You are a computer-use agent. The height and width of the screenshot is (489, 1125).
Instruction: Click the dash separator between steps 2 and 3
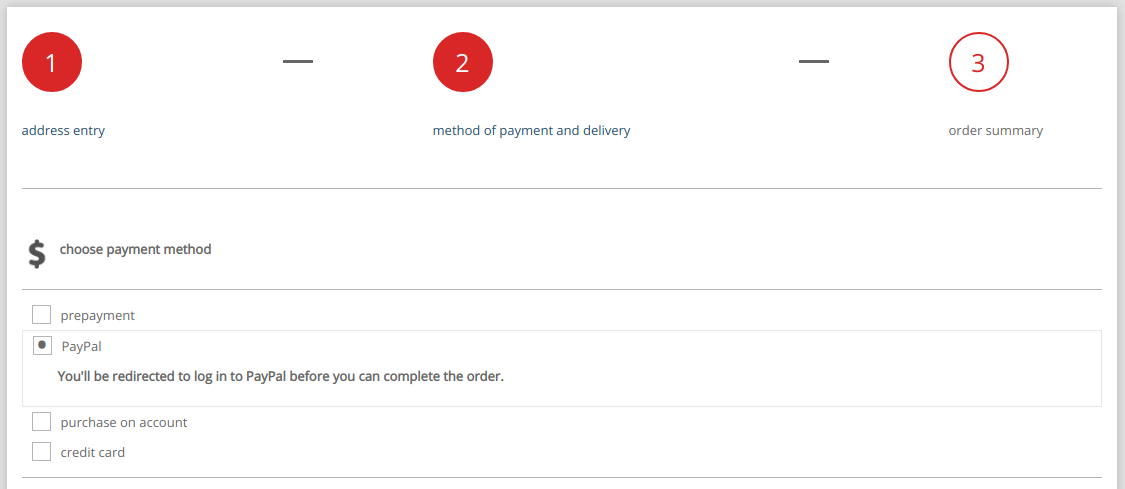pyautogui.click(x=814, y=62)
